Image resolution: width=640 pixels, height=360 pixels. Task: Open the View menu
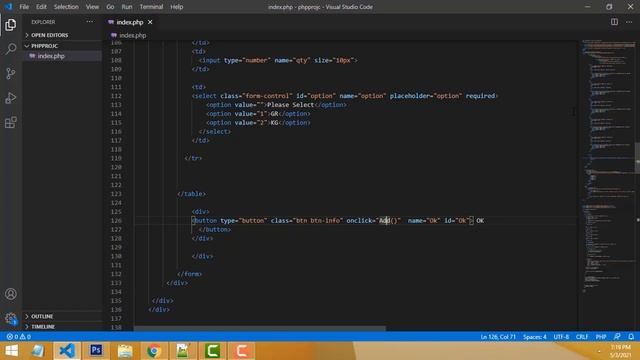[92, 7]
